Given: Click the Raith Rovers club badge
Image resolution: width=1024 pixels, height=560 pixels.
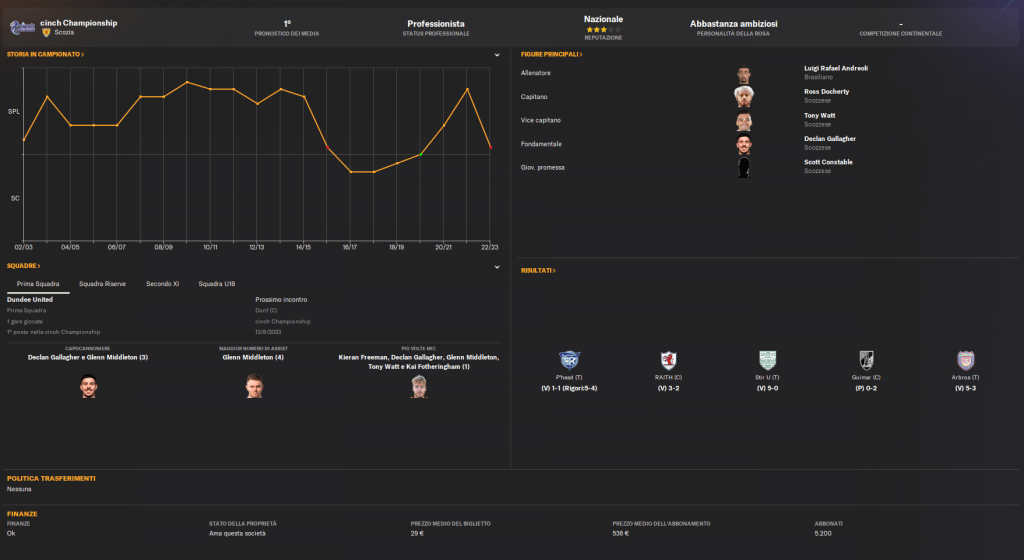Looking at the screenshot, I should pos(668,360).
